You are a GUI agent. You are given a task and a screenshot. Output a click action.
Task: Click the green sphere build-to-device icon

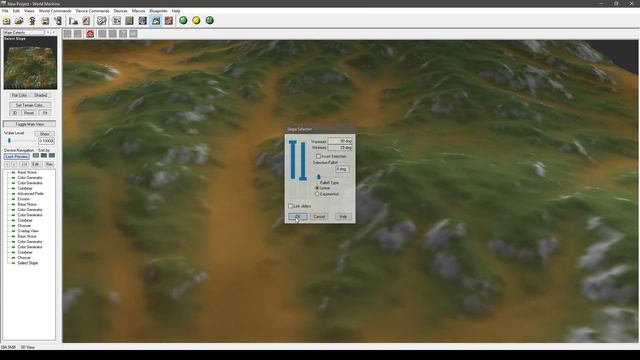(209, 20)
